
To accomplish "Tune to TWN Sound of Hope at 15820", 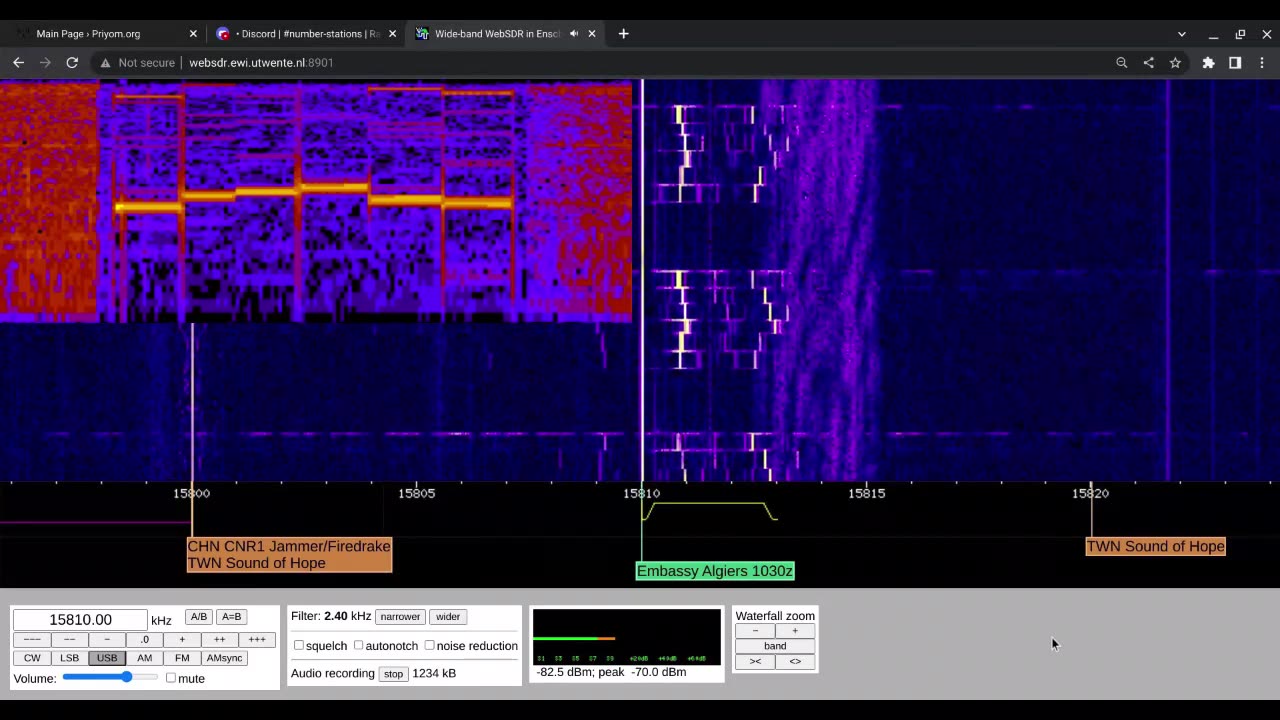I will [1155, 546].
